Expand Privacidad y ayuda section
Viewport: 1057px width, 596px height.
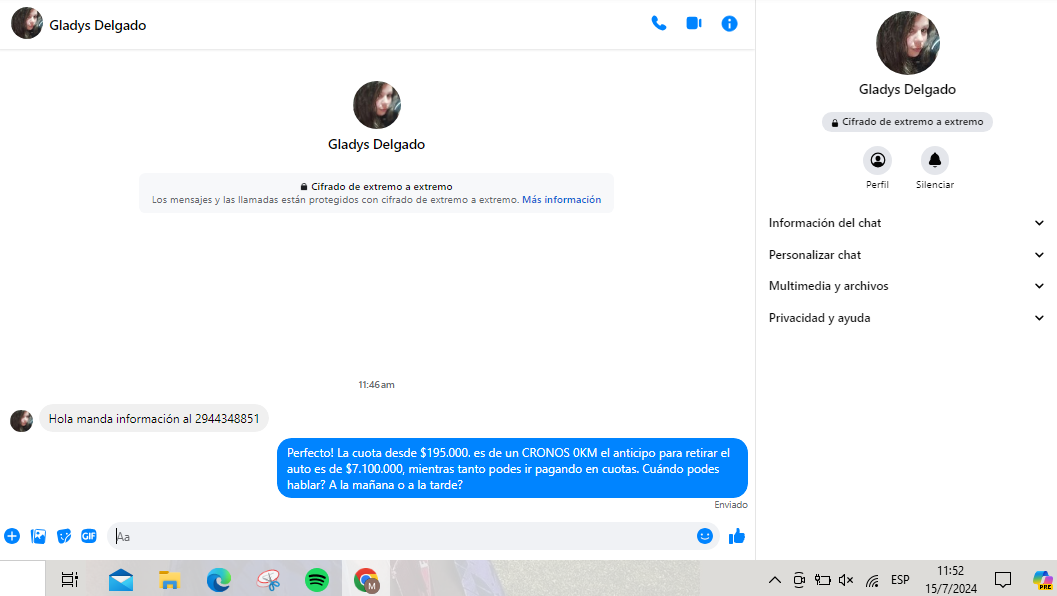pos(906,318)
